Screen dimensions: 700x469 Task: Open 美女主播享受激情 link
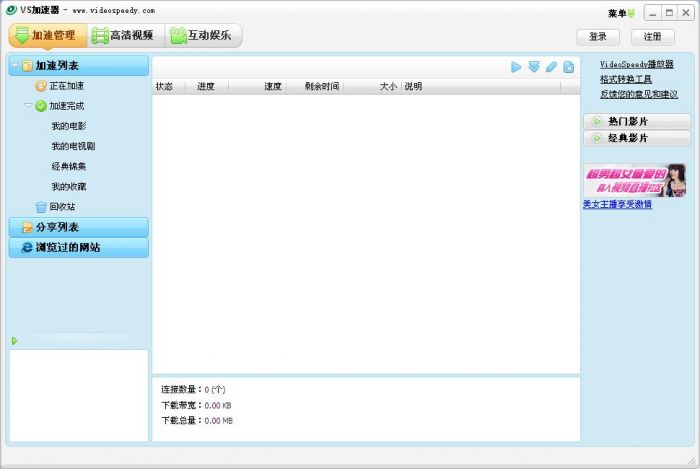(617, 204)
